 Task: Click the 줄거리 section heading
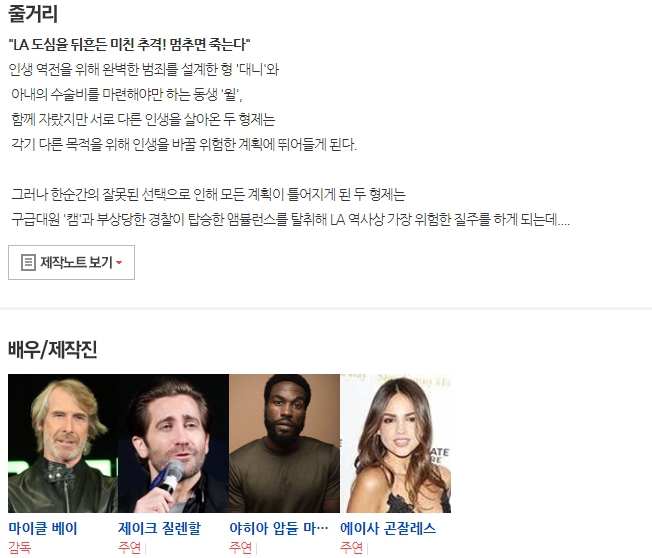tap(33, 14)
